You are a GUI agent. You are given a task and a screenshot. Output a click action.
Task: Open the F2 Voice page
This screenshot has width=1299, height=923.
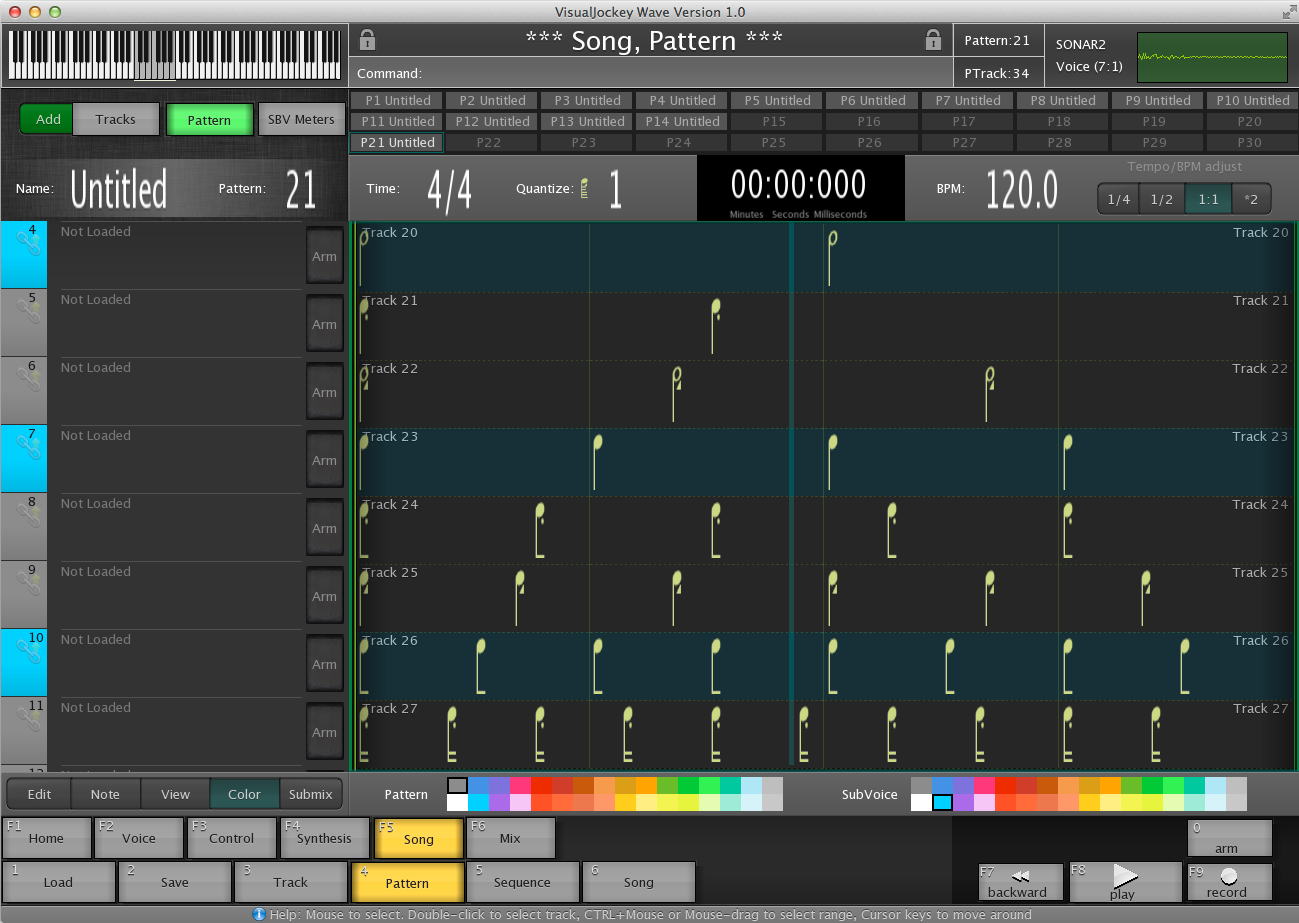click(x=139, y=838)
